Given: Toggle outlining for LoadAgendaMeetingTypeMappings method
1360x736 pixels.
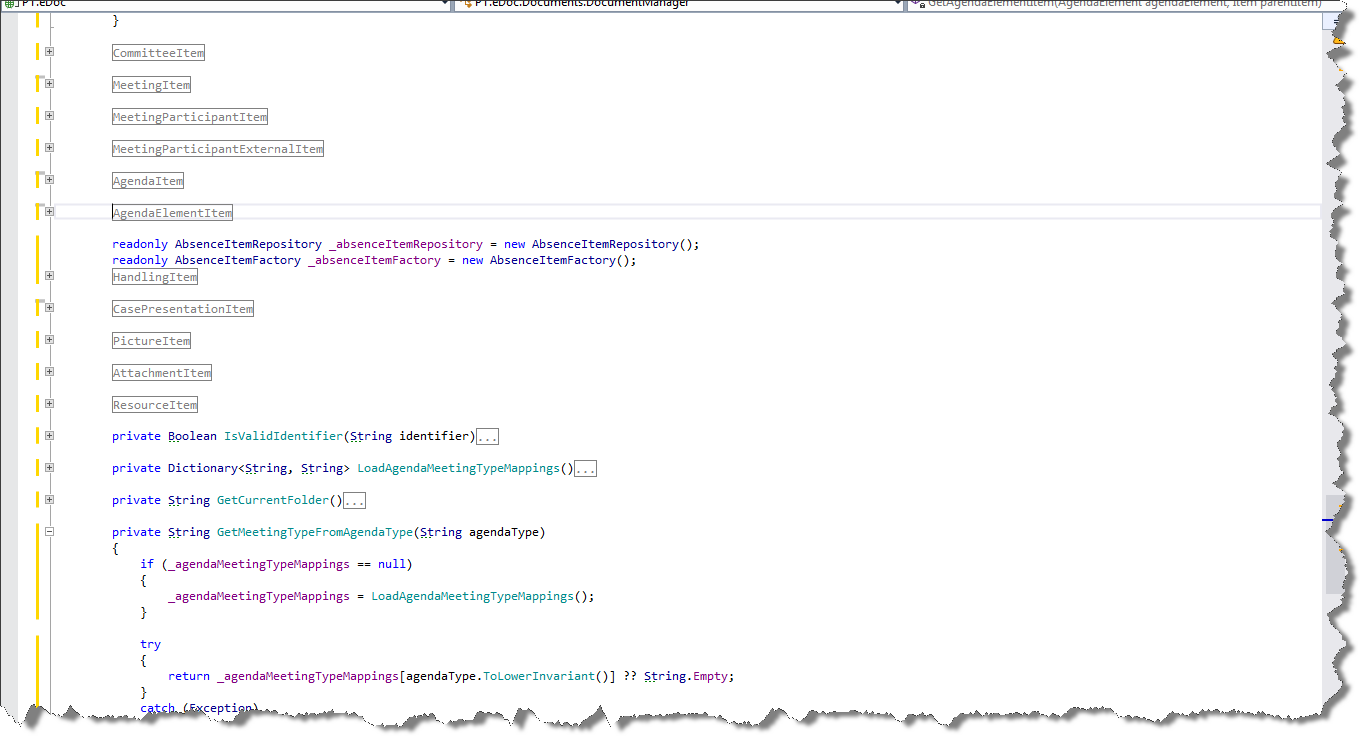Looking at the screenshot, I should pos(49,468).
